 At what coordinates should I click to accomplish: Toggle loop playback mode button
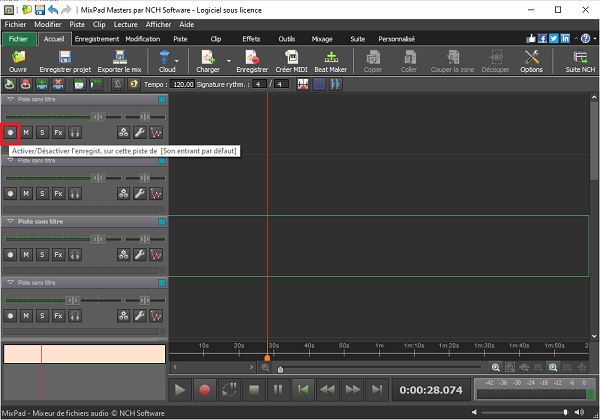point(229,390)
